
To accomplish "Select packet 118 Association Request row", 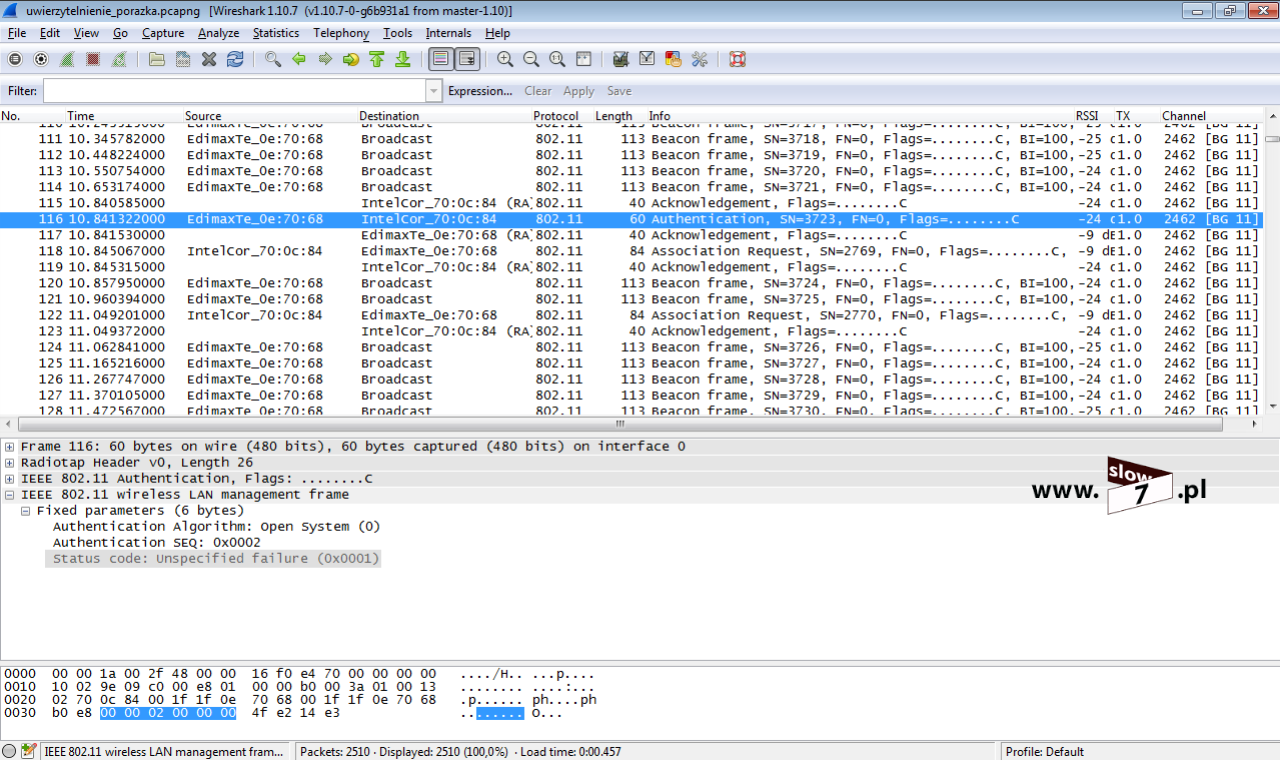I will [x=631, y=251].
